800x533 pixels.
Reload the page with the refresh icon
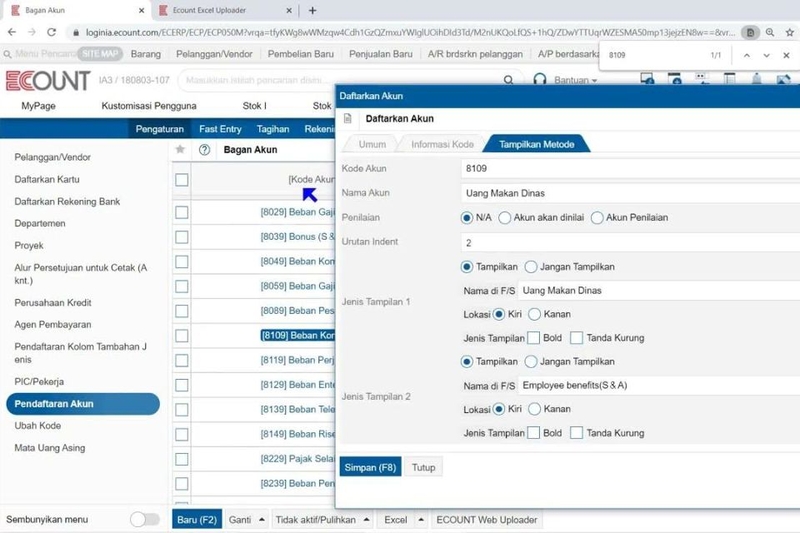[52, 32]
